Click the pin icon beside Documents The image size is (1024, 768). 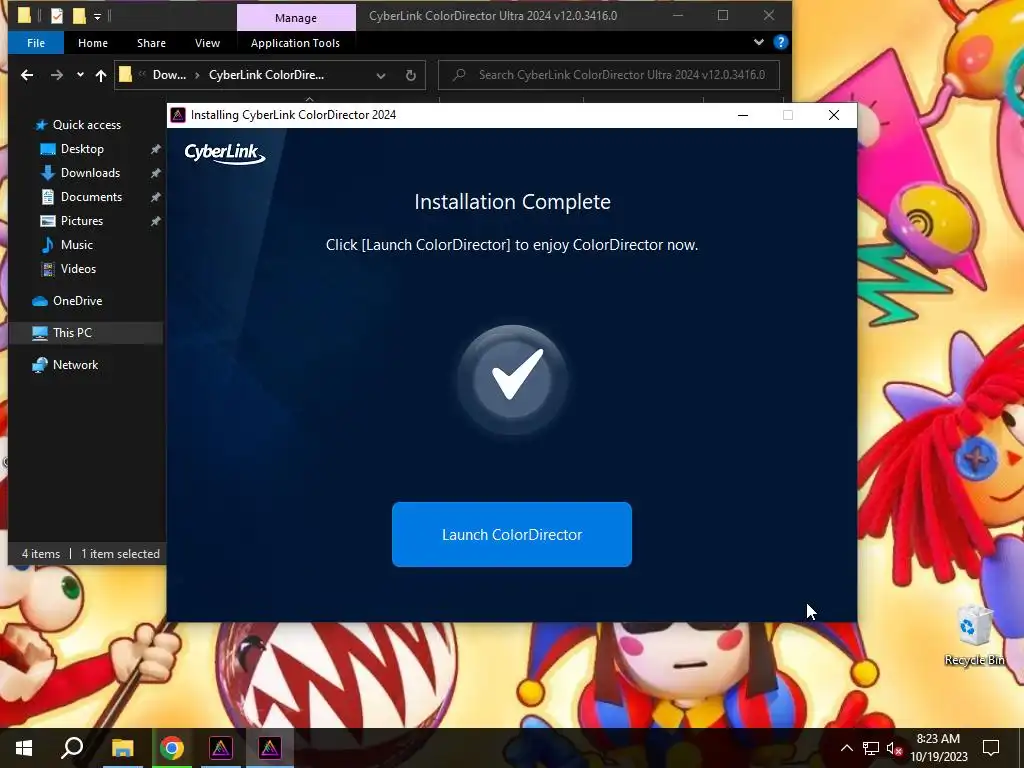155,197
